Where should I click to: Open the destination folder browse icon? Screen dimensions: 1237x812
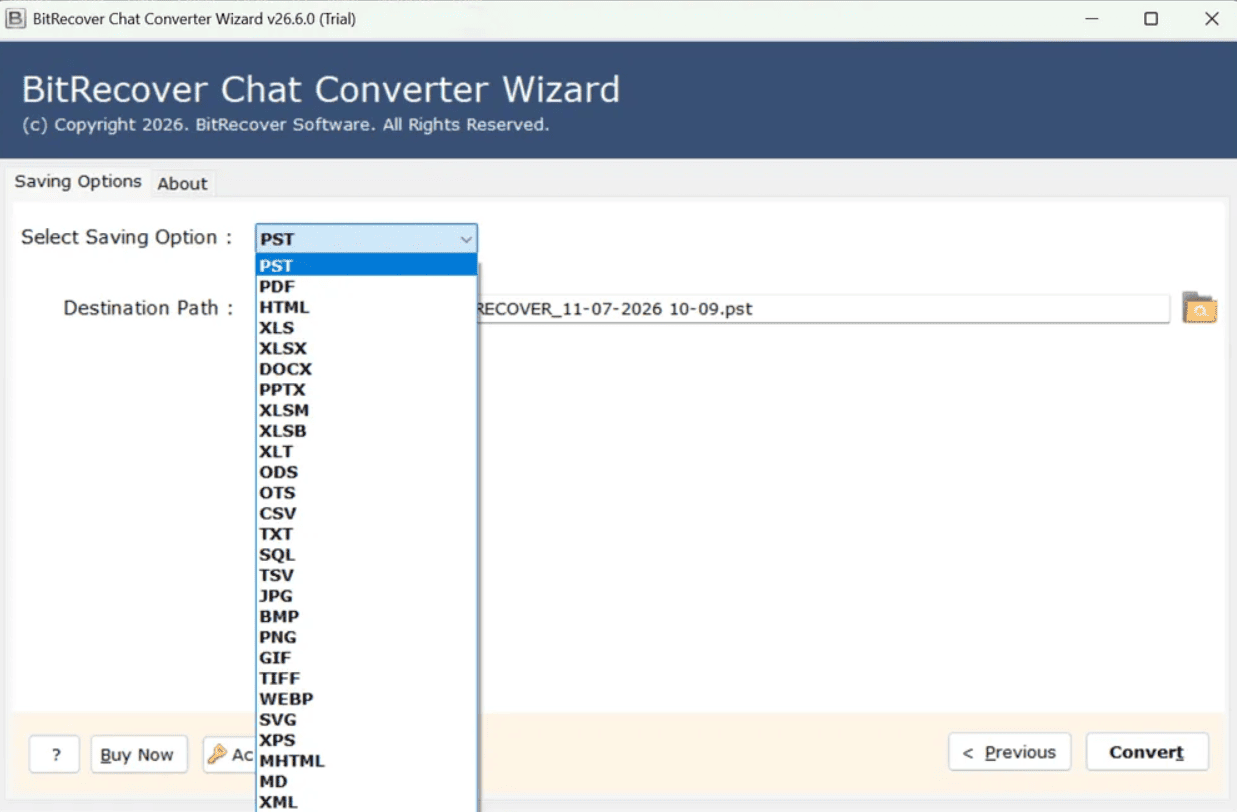point(1199,308)
